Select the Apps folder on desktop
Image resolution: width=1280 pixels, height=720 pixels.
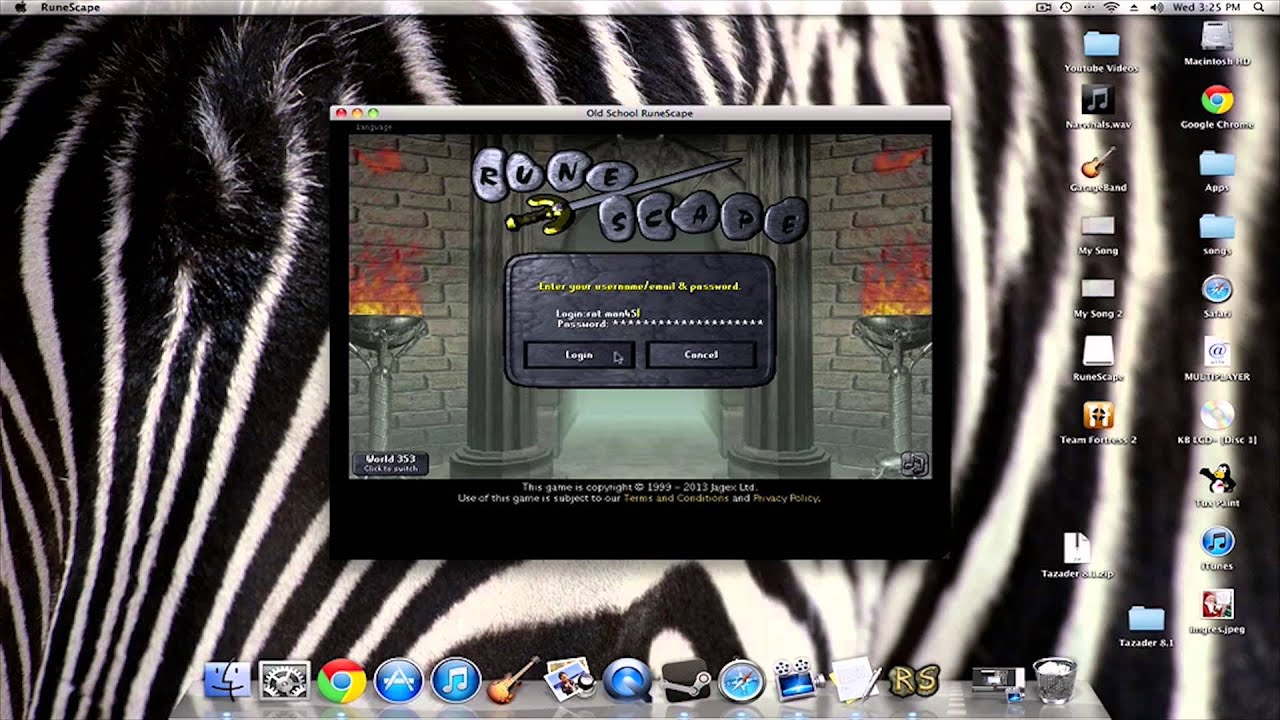[x=1217, y=171]
